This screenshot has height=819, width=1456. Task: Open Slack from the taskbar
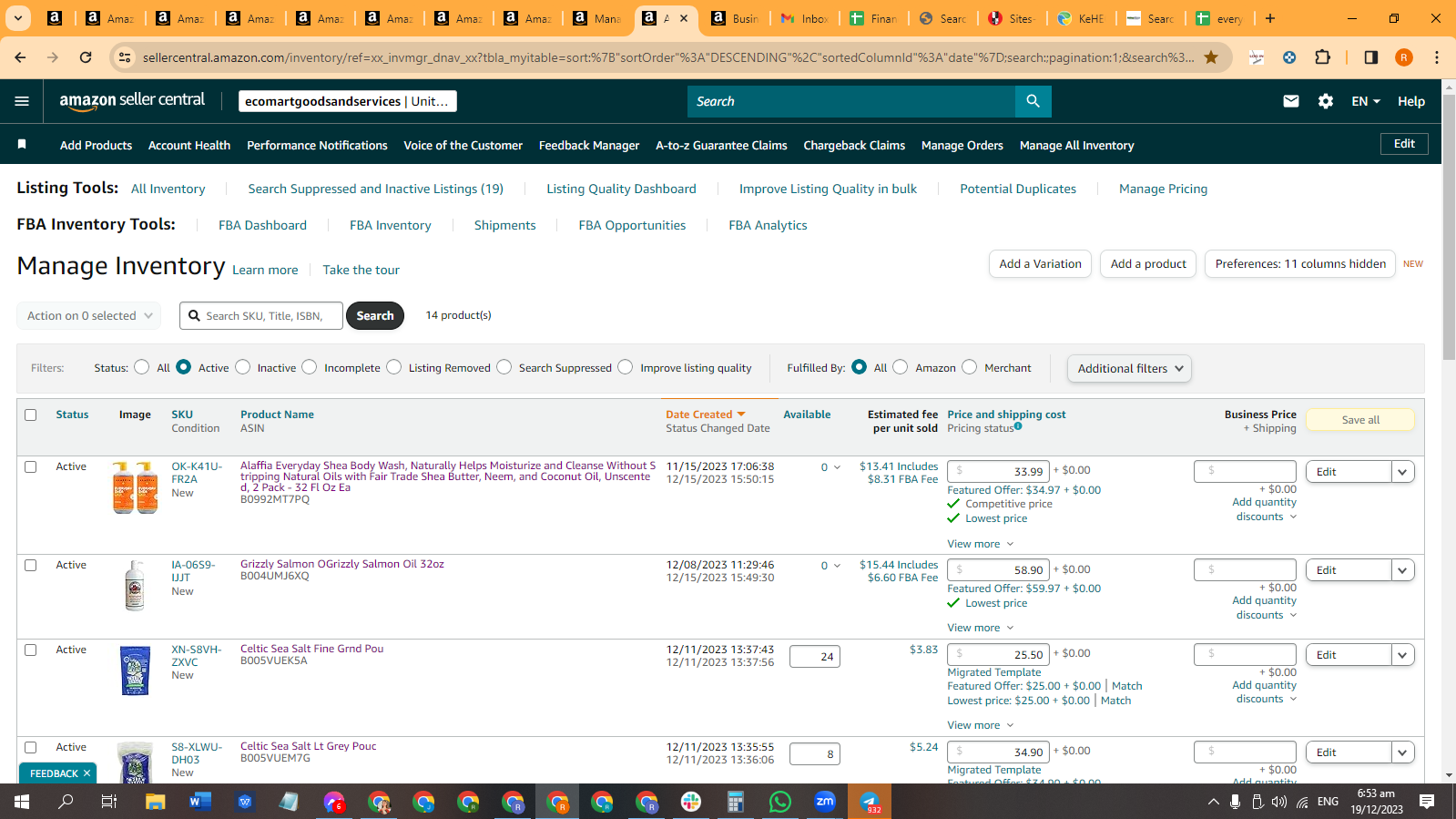[691, 802]
